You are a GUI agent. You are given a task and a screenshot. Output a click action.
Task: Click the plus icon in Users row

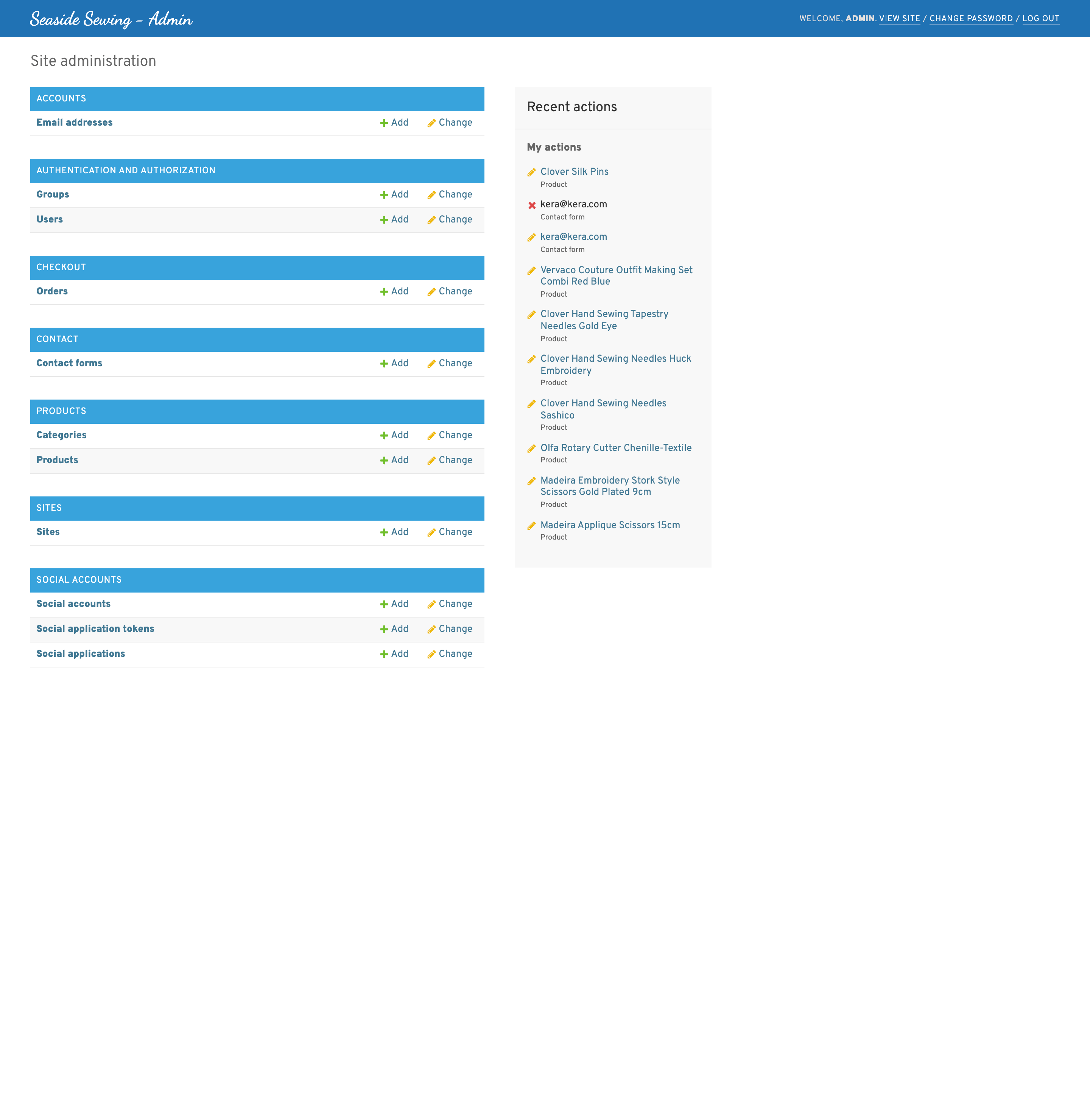384,220
